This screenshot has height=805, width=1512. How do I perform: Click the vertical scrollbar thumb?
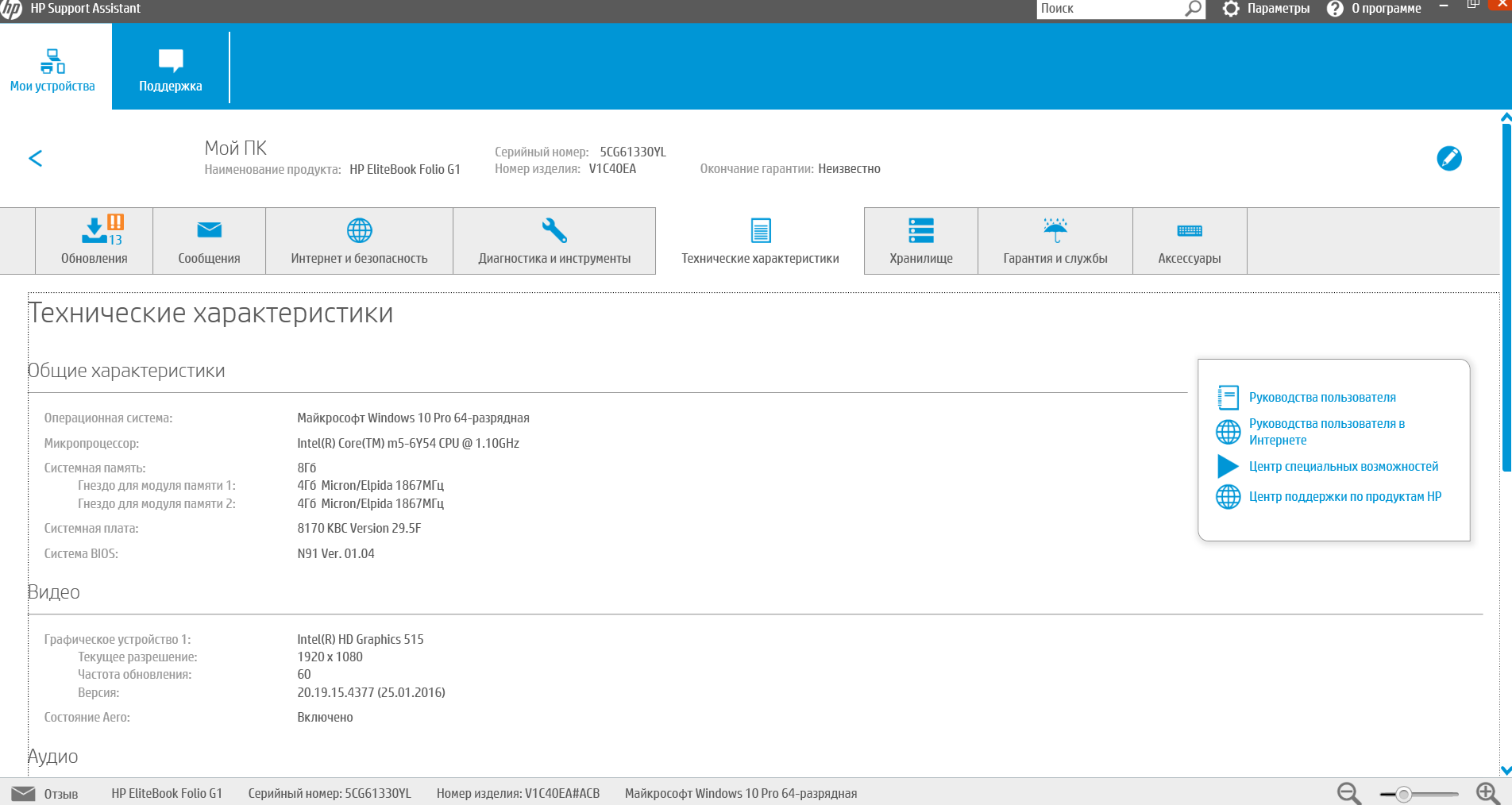[1506, 298]
